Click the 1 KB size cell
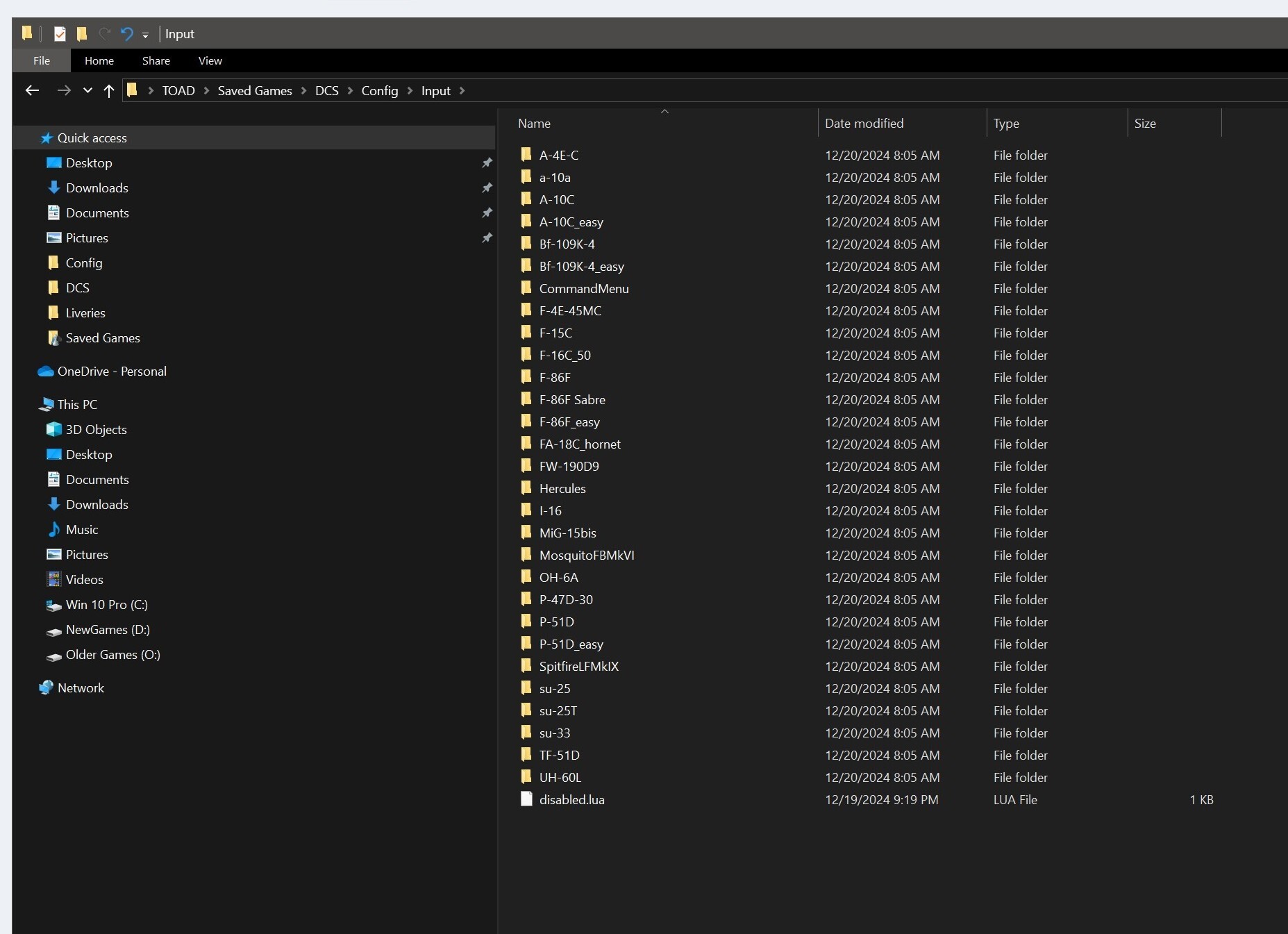 click(x=1201, y=799)
